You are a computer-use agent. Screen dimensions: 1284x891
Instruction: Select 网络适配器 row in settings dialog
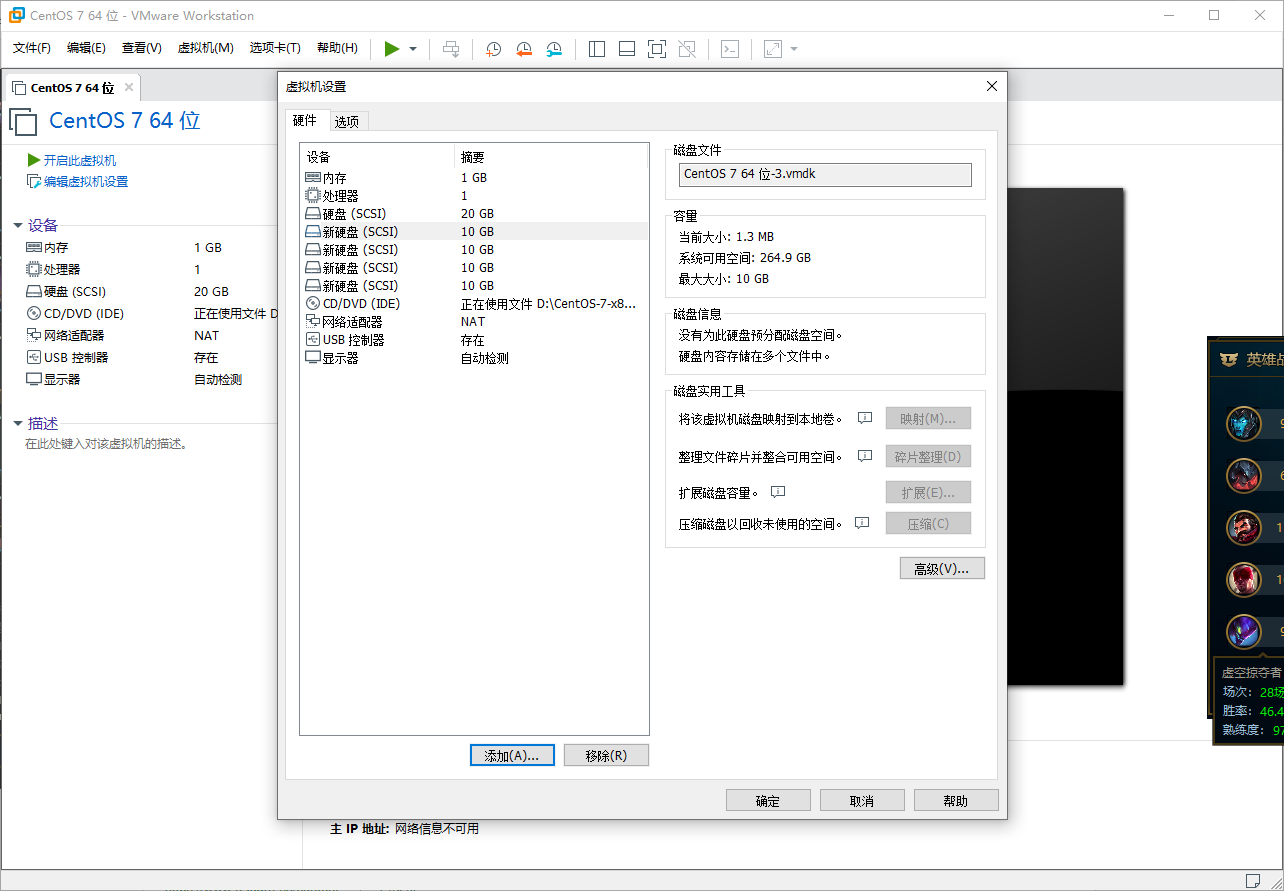[474, 321]
